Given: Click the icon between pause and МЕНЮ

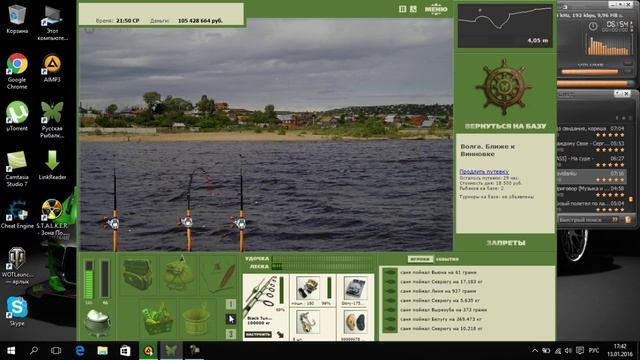Looking at the screenshot, I should point(413,9).
